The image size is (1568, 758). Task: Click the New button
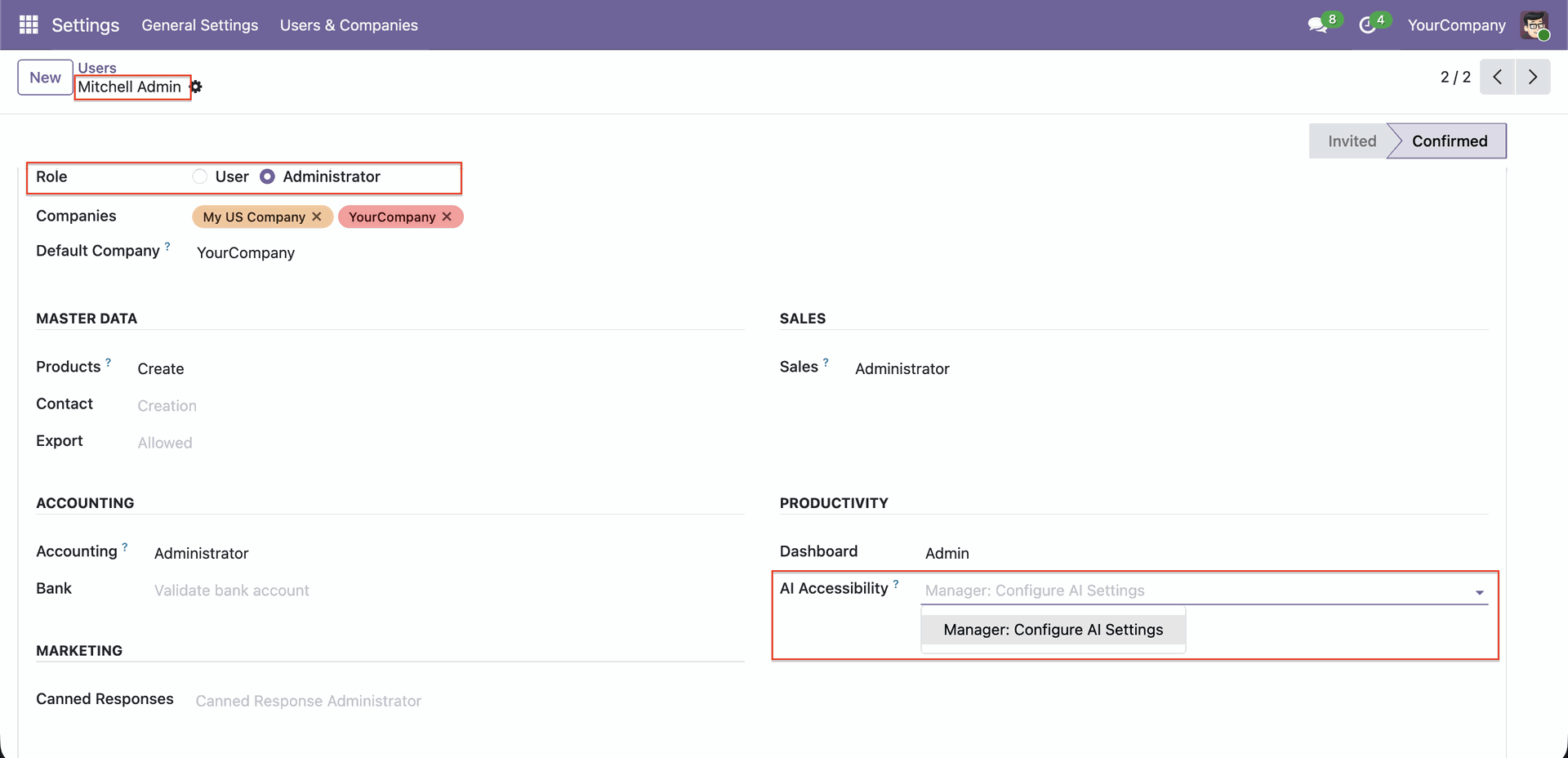point(45,78)
